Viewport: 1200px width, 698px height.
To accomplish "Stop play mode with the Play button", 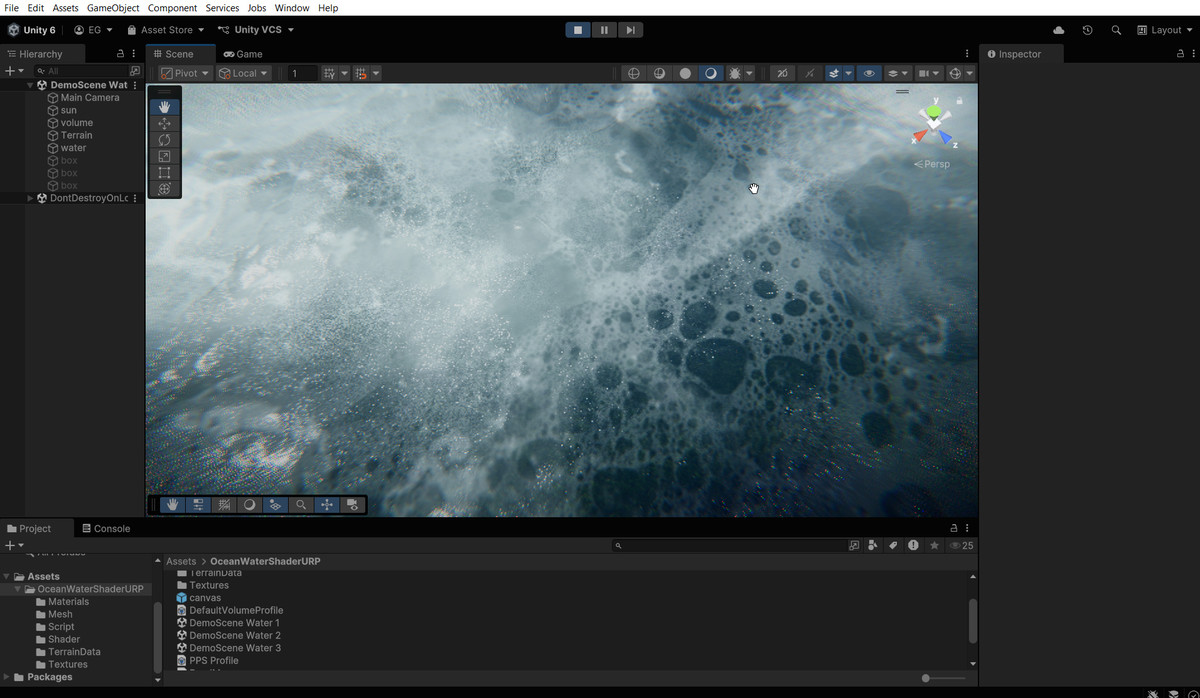I will (x=578, y=30).
